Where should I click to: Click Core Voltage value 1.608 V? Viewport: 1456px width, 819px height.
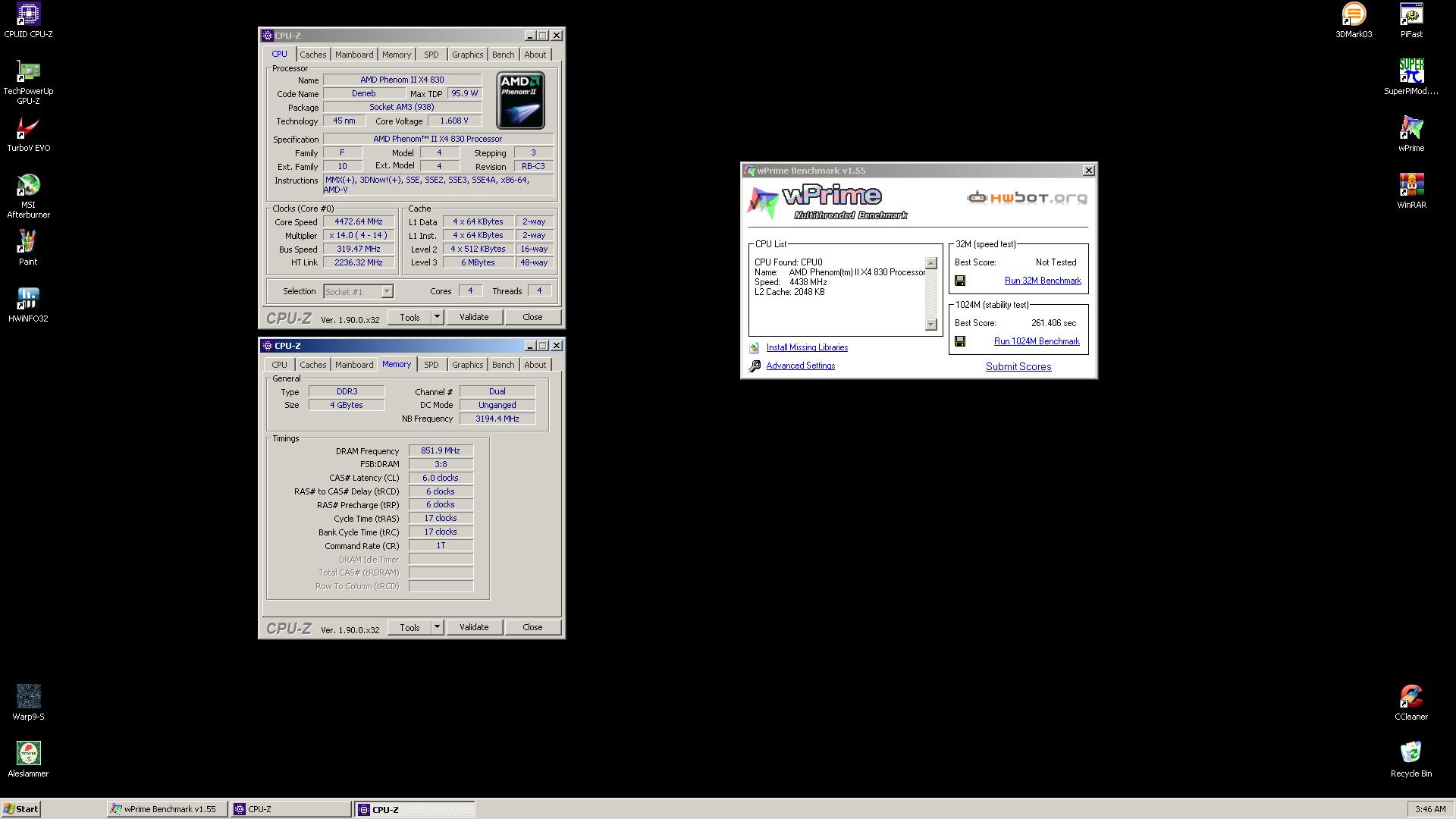[x=453, y=121]
